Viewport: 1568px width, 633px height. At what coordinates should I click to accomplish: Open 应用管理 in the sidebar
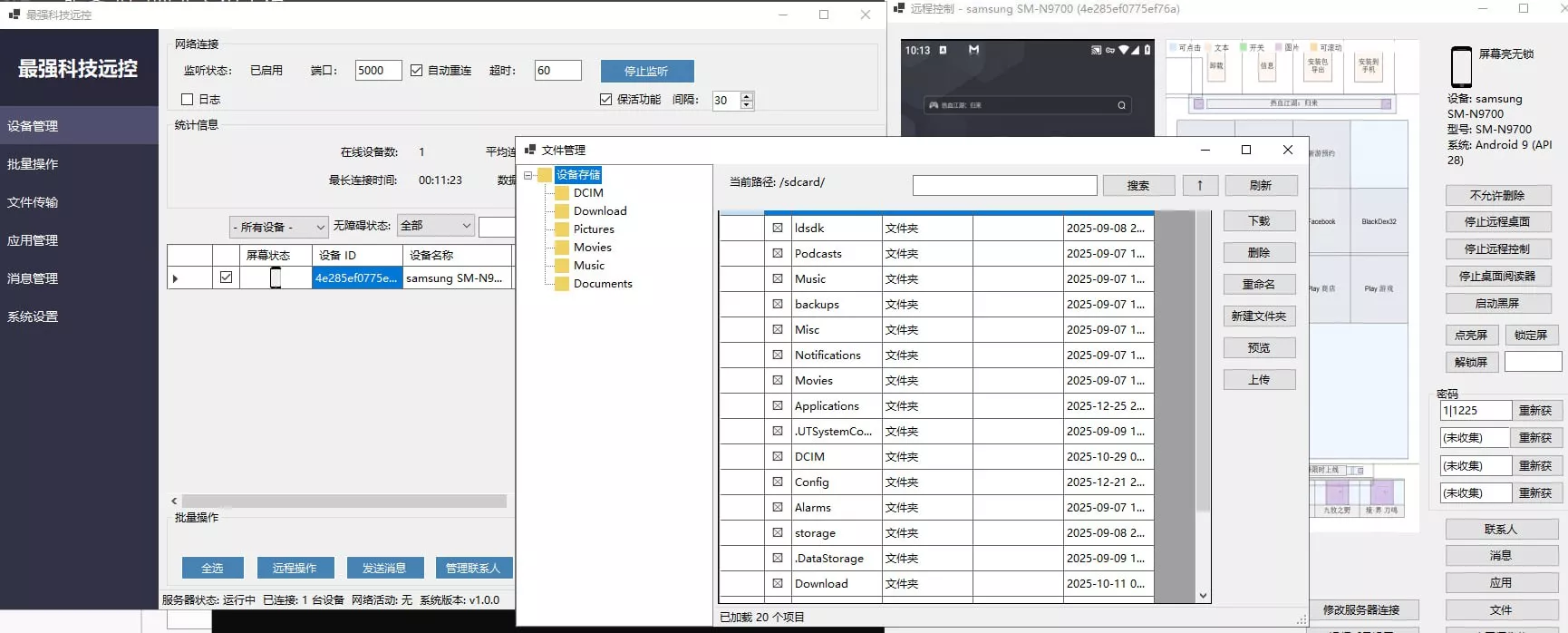click(33, 240)
